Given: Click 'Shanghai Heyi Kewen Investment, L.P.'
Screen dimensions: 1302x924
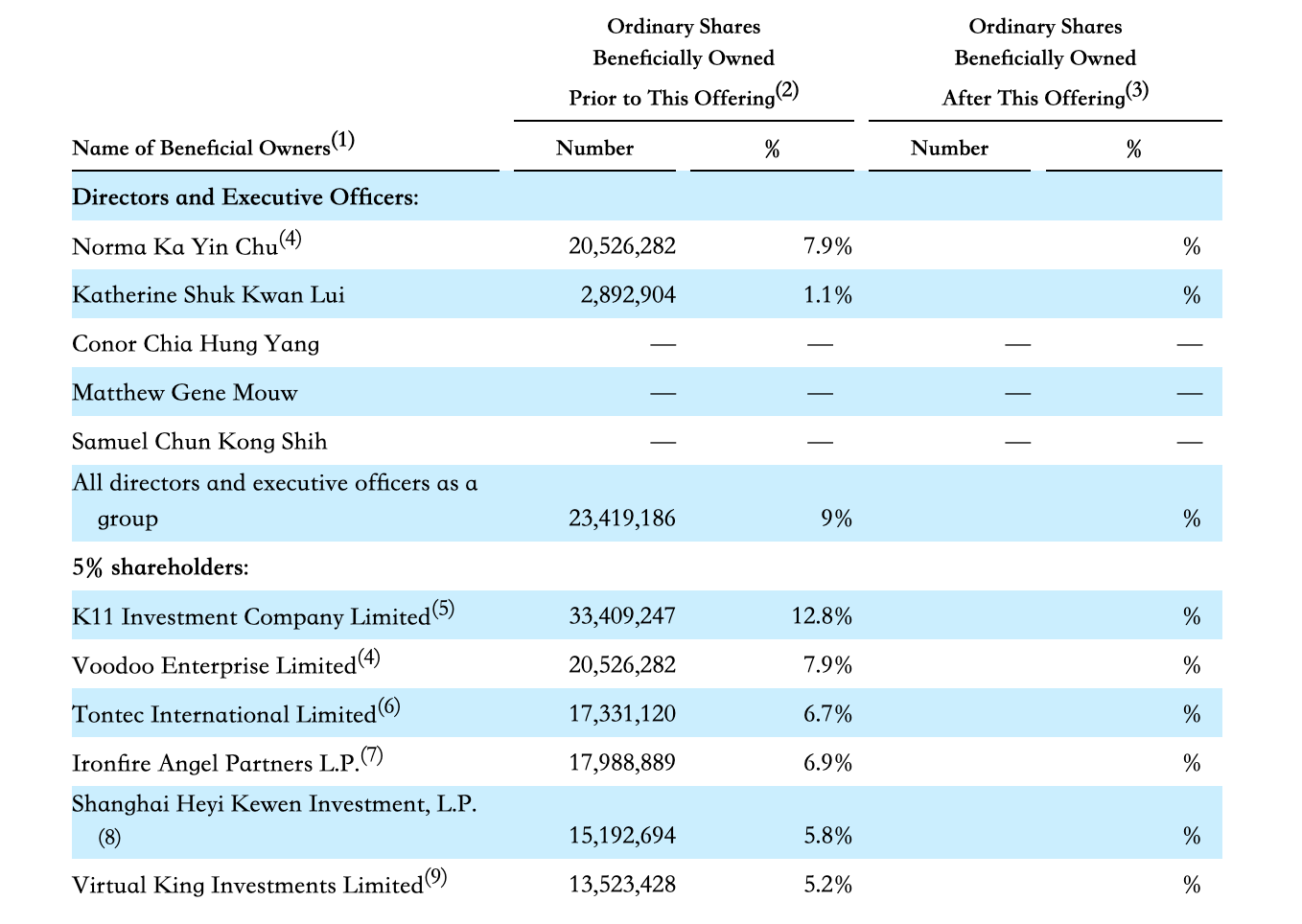Looking at the screenshot, I should (274, 804).
